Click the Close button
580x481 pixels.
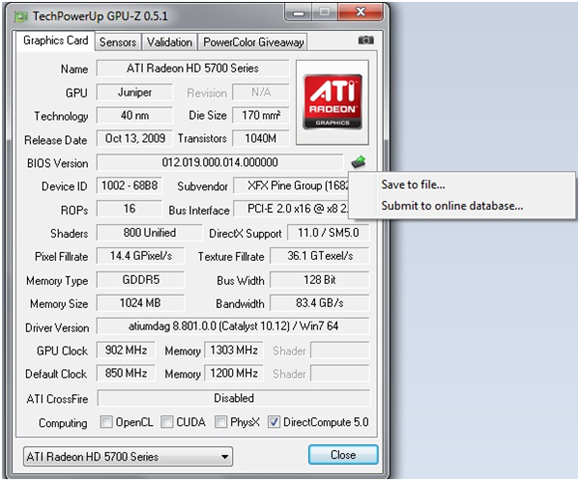[343, 455]
